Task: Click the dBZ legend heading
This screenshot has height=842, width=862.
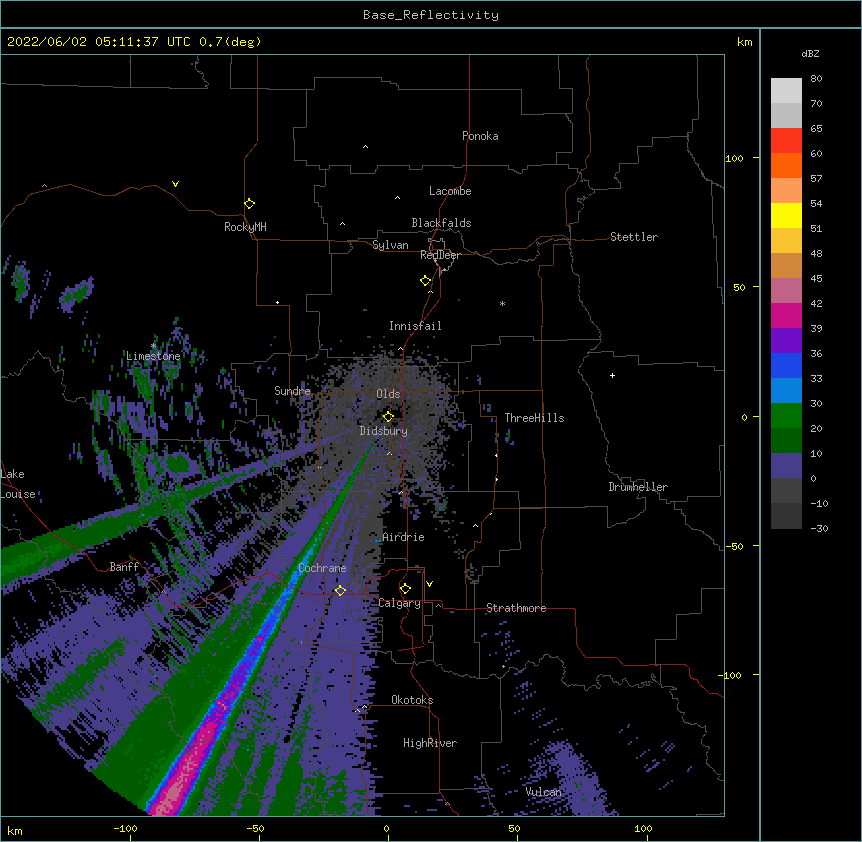Action: (x=810, y=53)
